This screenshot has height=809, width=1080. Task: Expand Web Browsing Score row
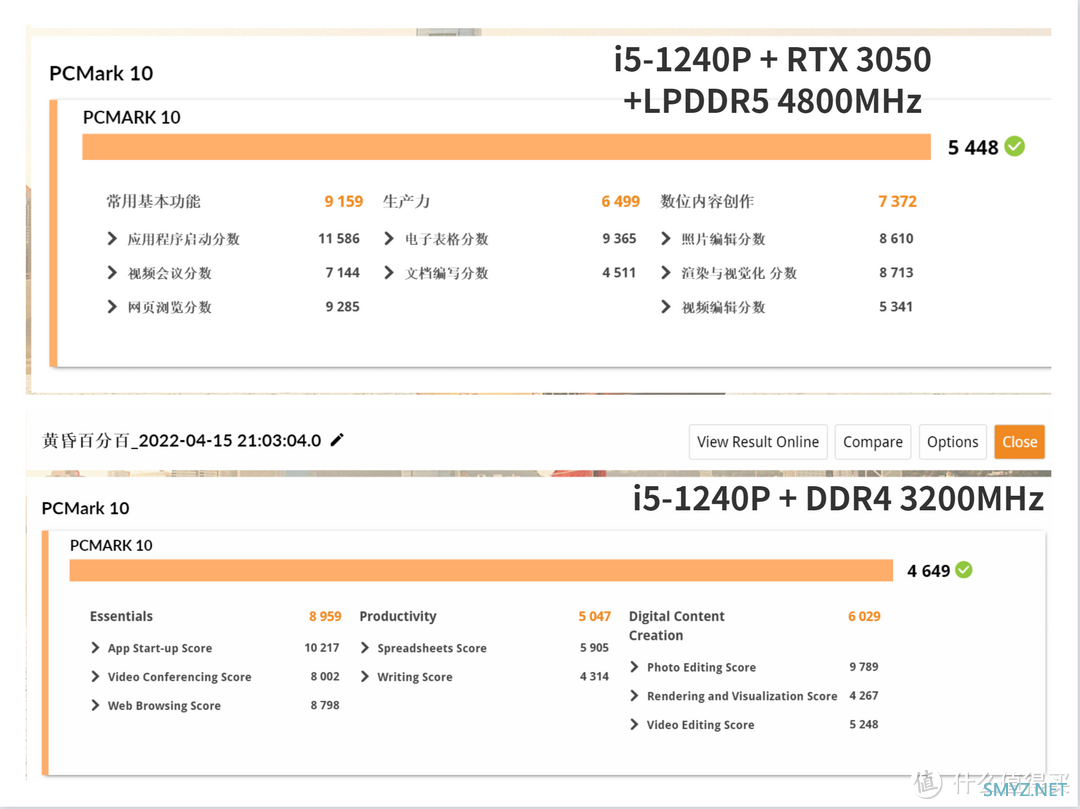(x=95, y=705)
